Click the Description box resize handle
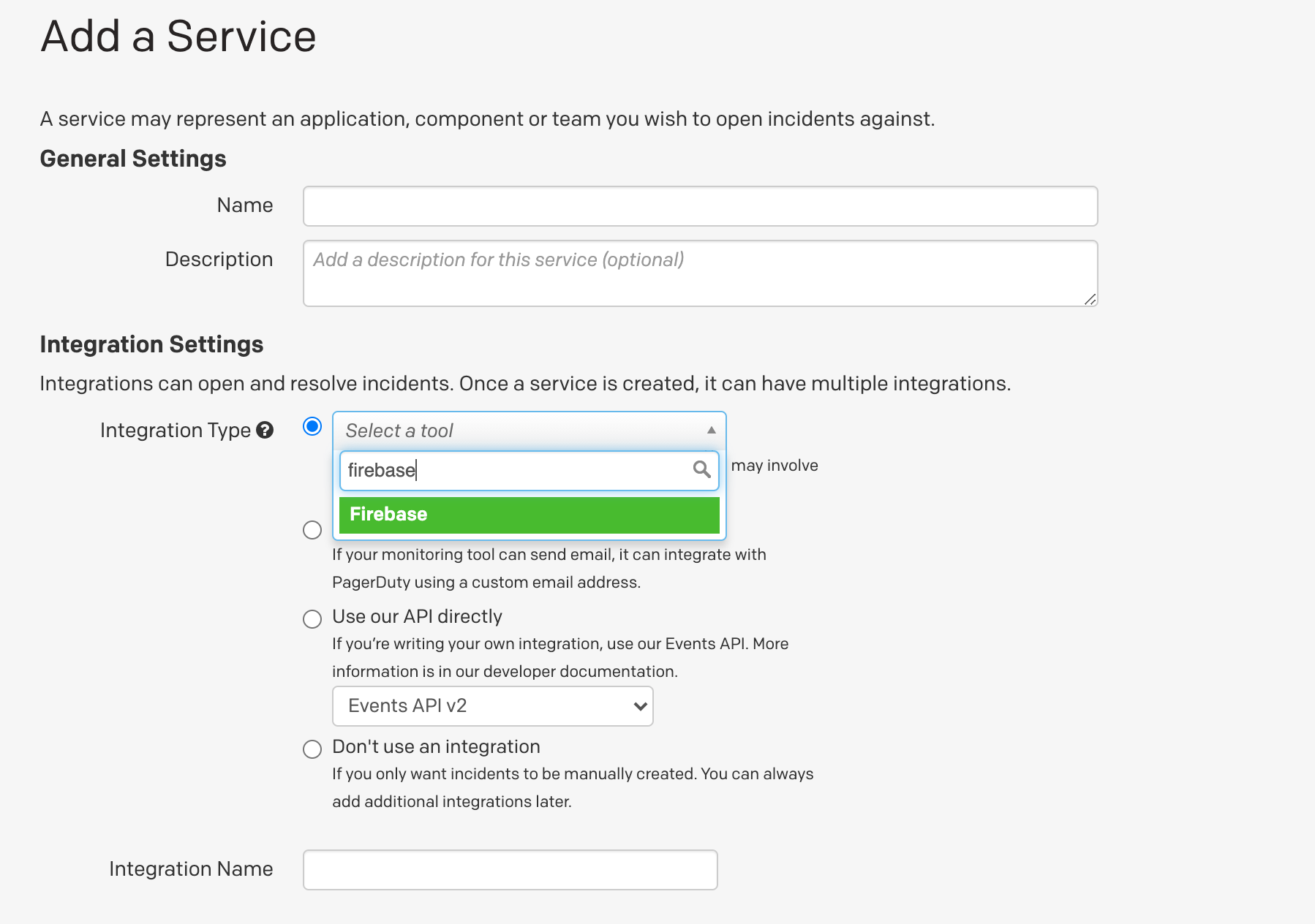Viewport: 1315px width, 924px height. (x=1090, y=299)
